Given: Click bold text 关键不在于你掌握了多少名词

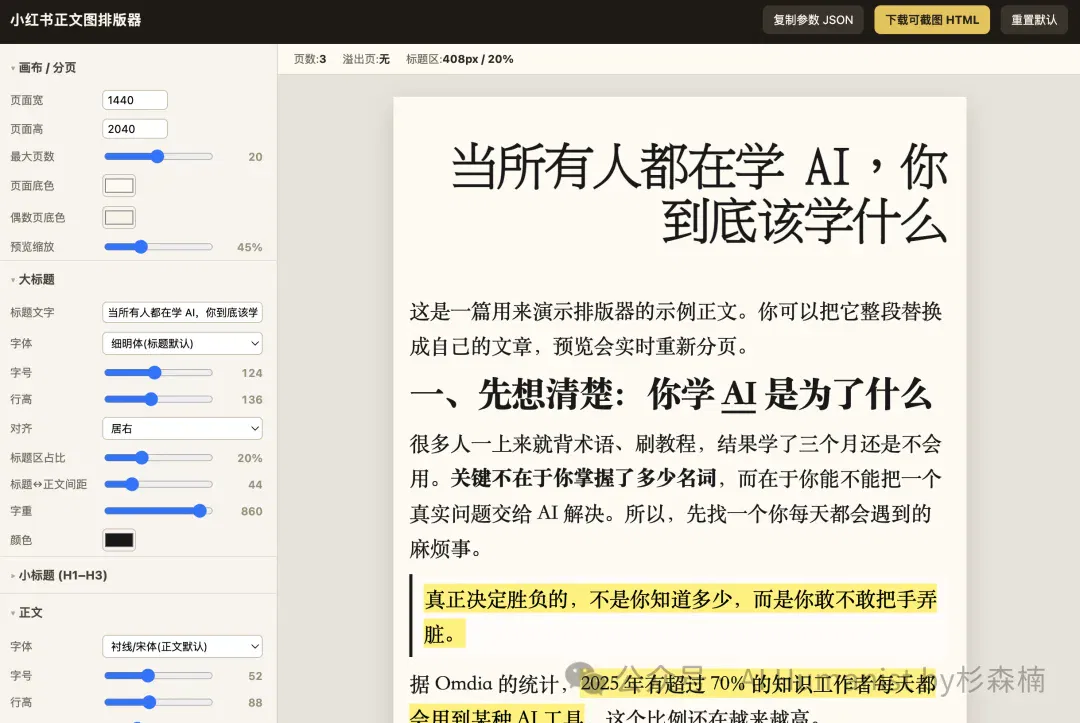Looking at the screenshot, I should coord(583,478).
